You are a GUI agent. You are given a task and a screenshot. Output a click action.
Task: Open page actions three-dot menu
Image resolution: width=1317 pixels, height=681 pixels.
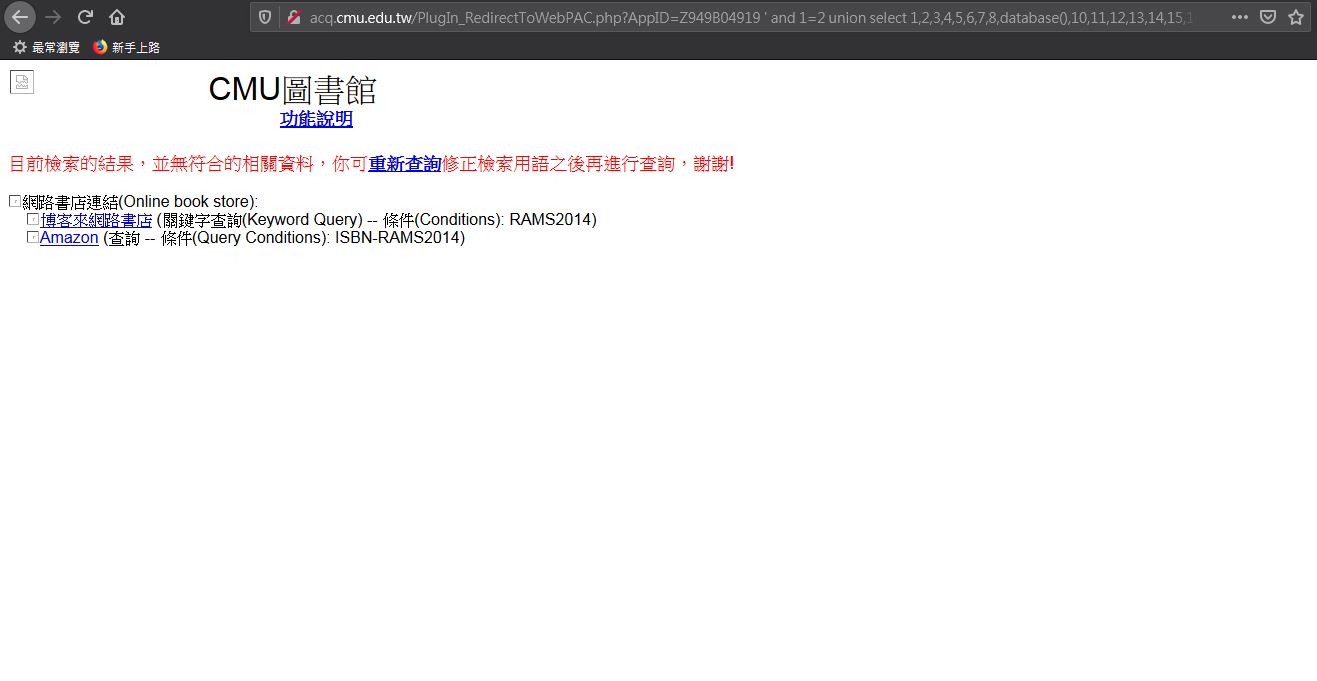1239,17
